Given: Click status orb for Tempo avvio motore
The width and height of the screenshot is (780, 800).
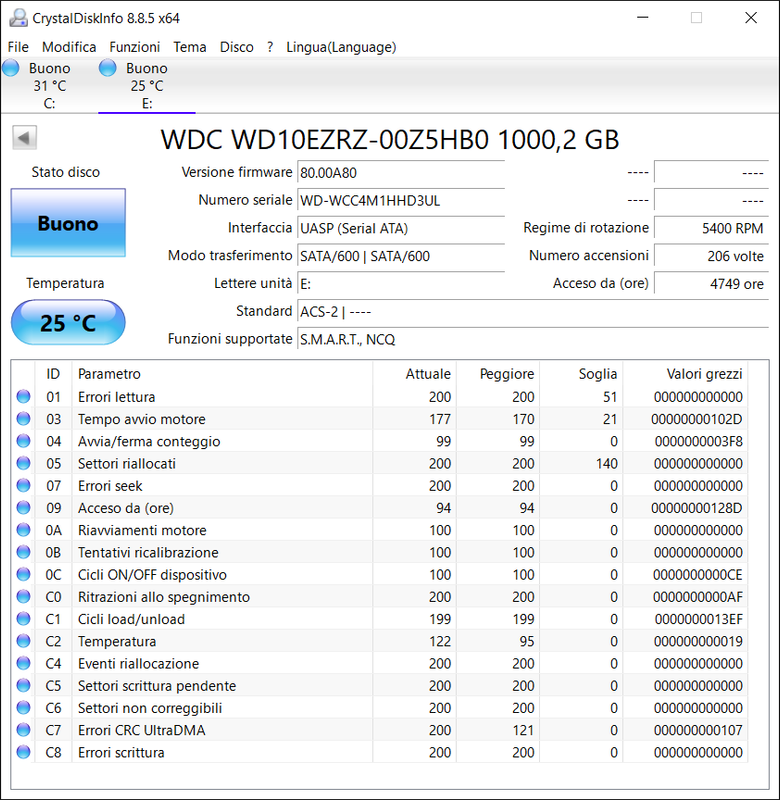Looking at the screenshot, I should (x=23, y=419).
